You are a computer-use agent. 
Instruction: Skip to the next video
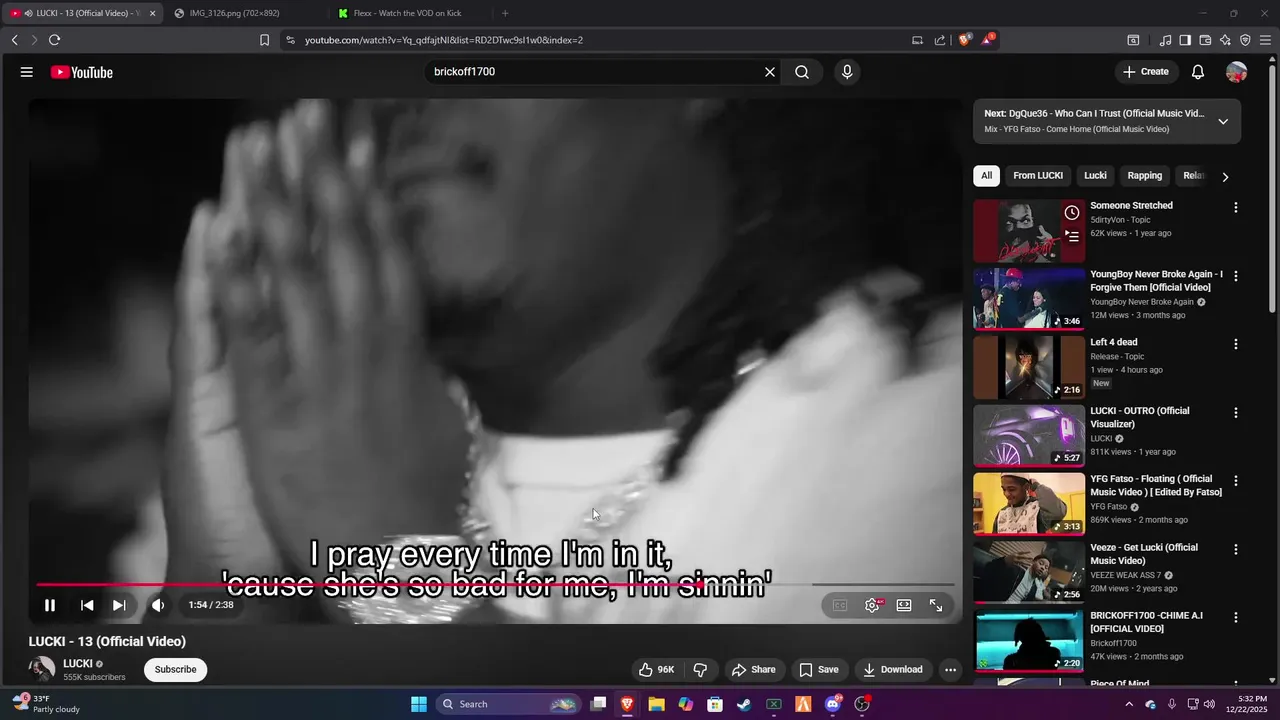119,605
